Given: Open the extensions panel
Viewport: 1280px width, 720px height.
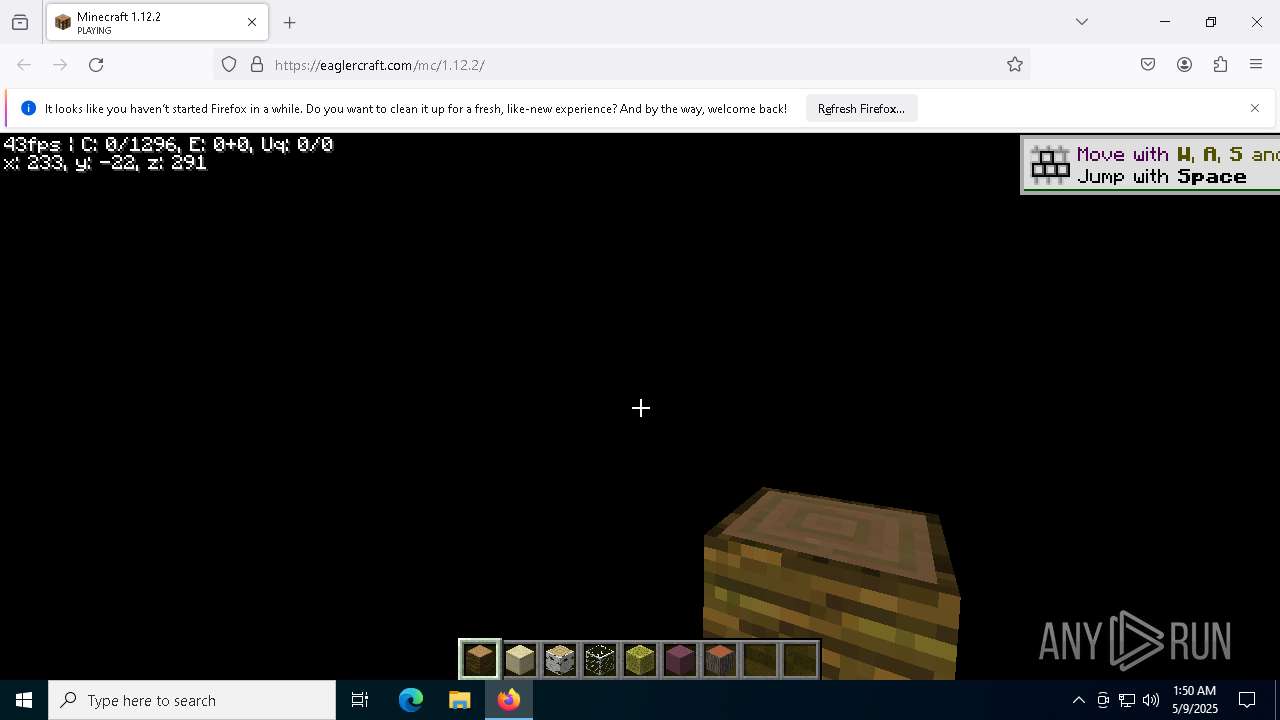Looking at the screenshot, I should coord(1220,65).
